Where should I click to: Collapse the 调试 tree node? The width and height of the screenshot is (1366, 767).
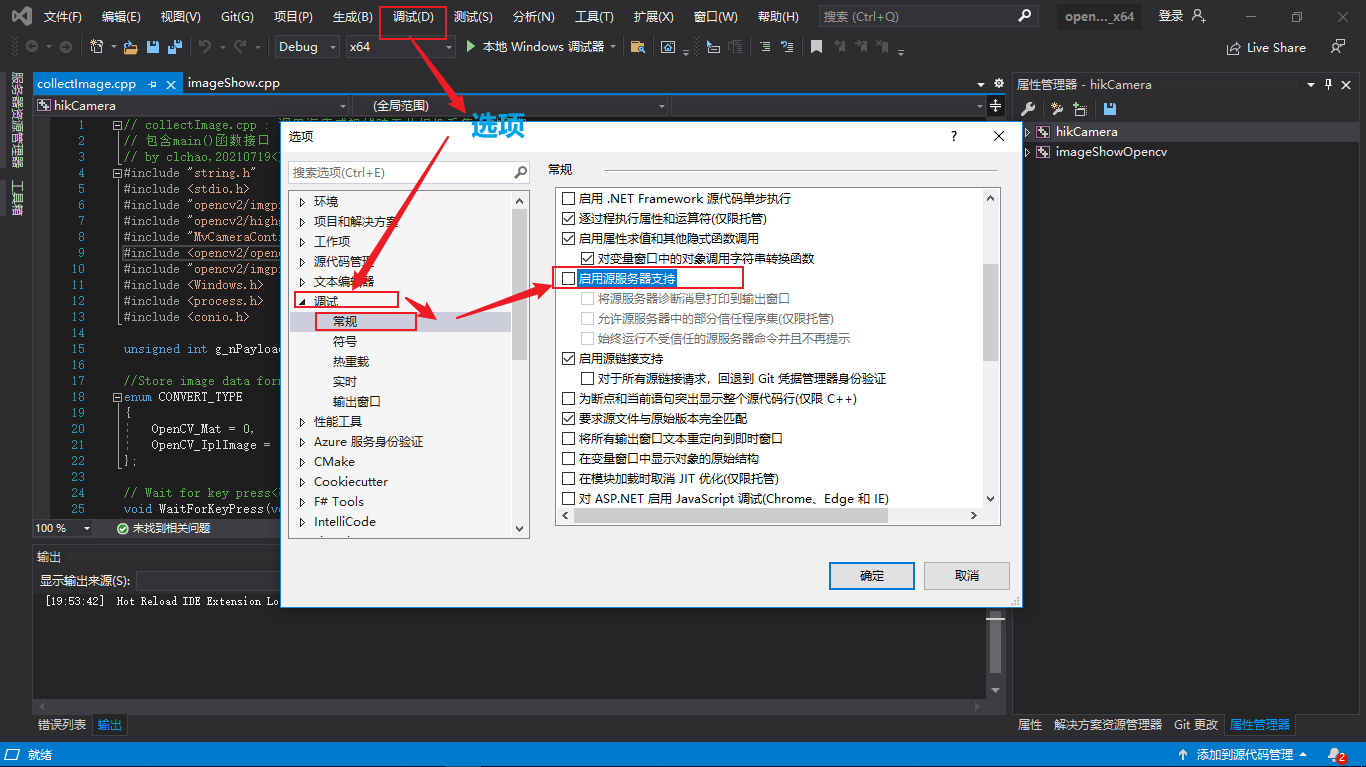coord(303,302)
